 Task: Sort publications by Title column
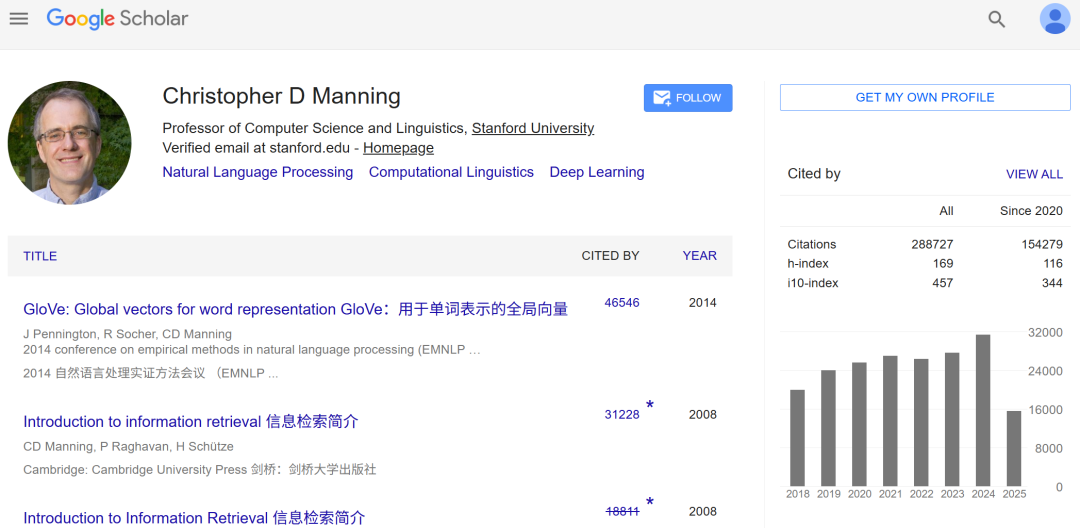[x=40, y=256]
